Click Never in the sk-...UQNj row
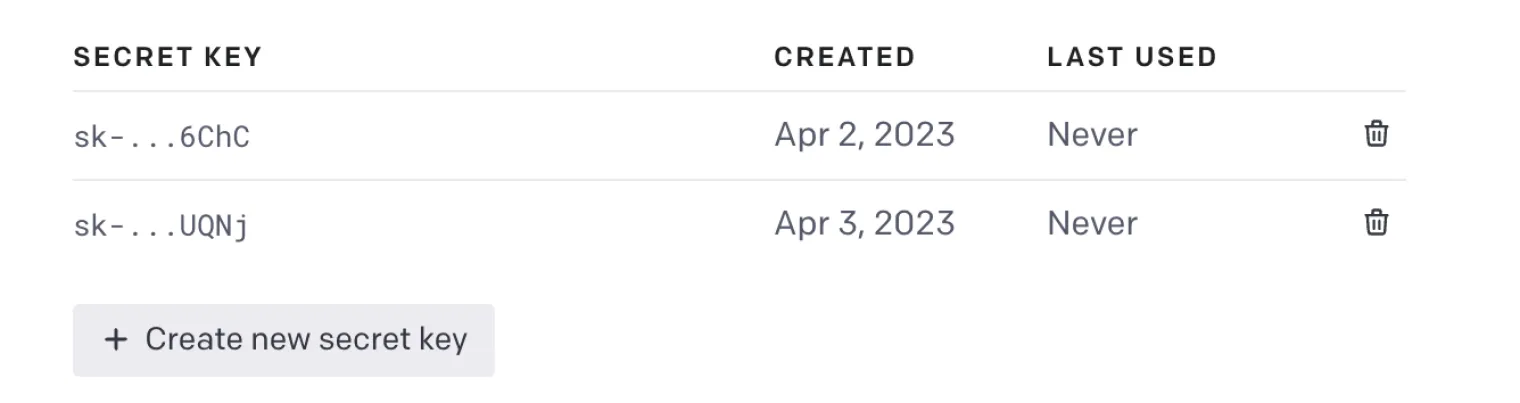The width and height of the screenshot is (1520, 403). pyautogui.click(x=1092, y=223)
